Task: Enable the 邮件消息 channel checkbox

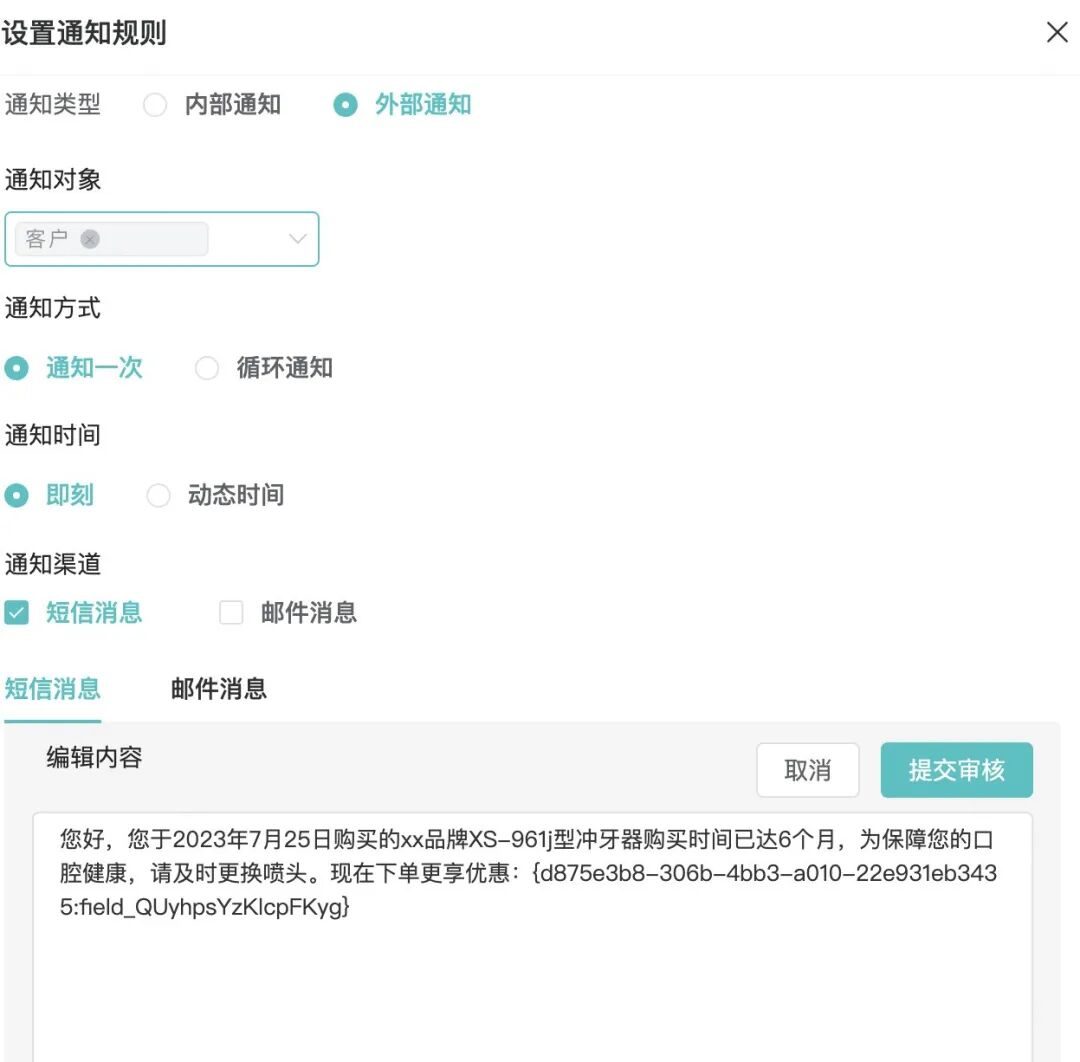Action: [231, 612]
